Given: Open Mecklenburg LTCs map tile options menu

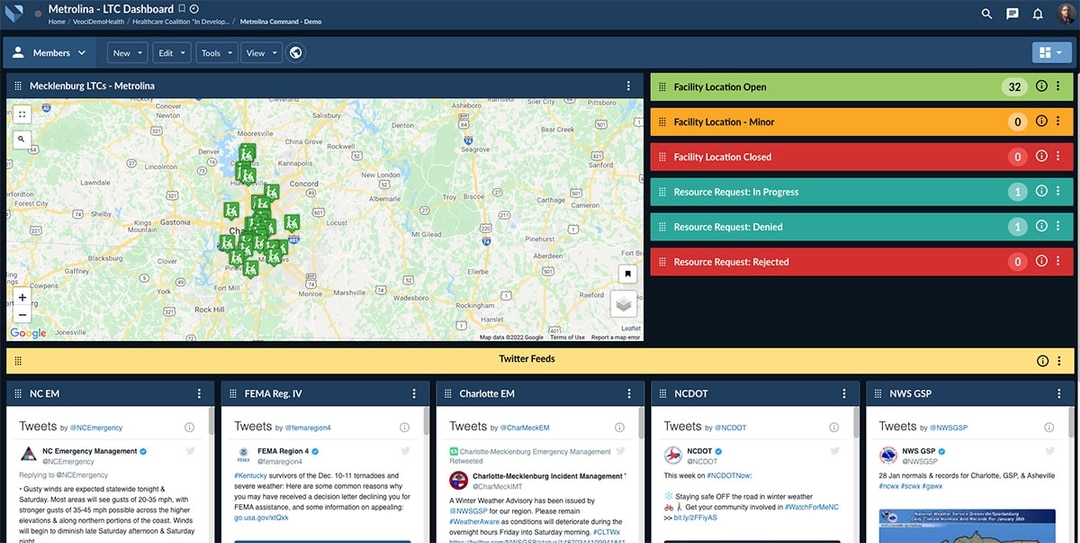Looking at the screenshot, I should [628, 86].
